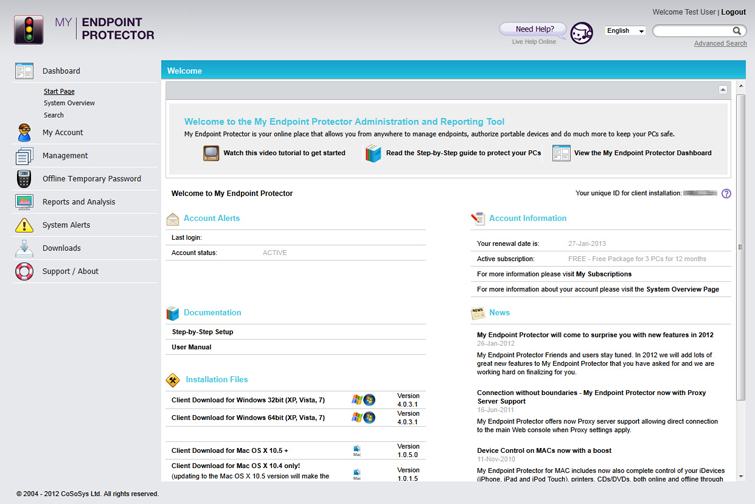Click the content scrollbar down arrow

pos(741,477)
